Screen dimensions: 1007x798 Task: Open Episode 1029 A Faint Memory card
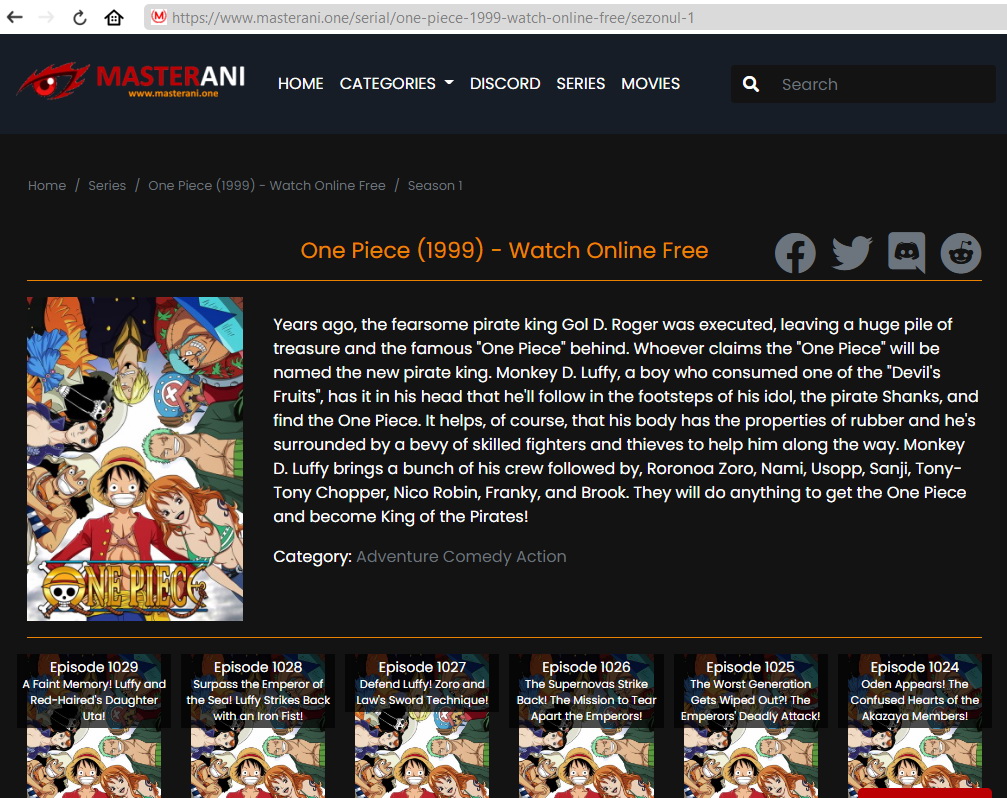point(94,725)
